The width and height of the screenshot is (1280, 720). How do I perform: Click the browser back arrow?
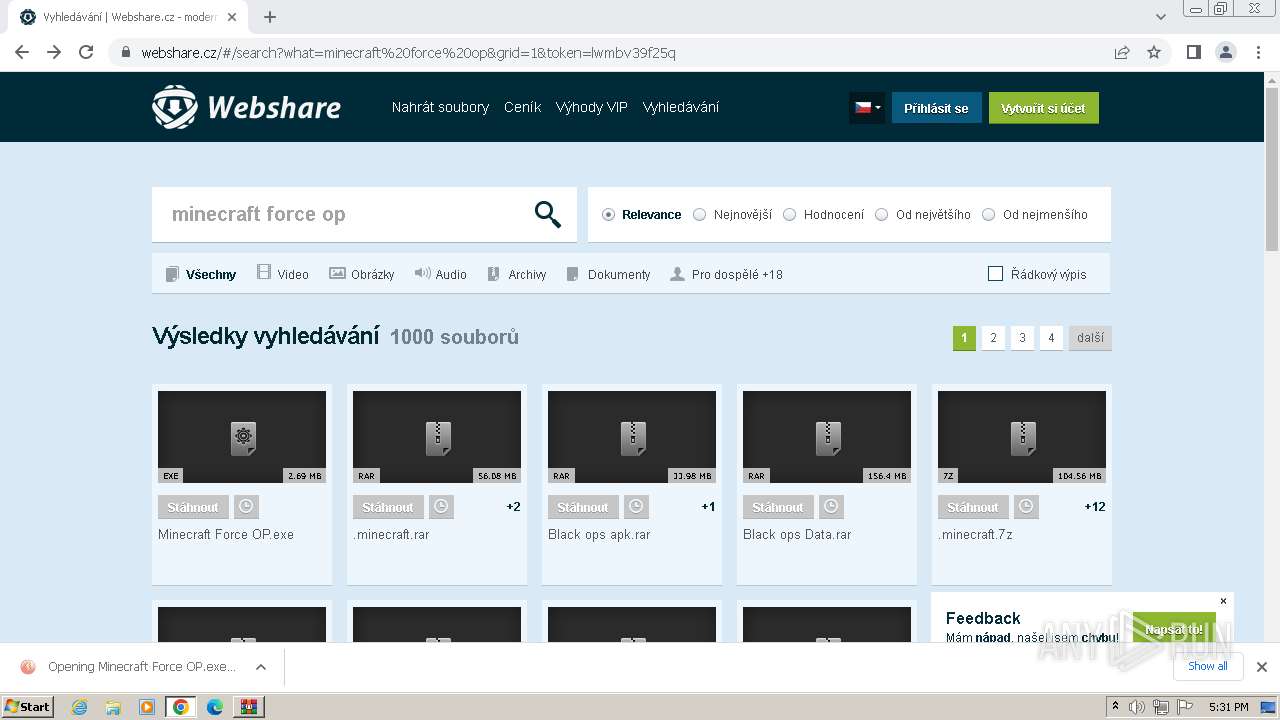coord(22,52)
